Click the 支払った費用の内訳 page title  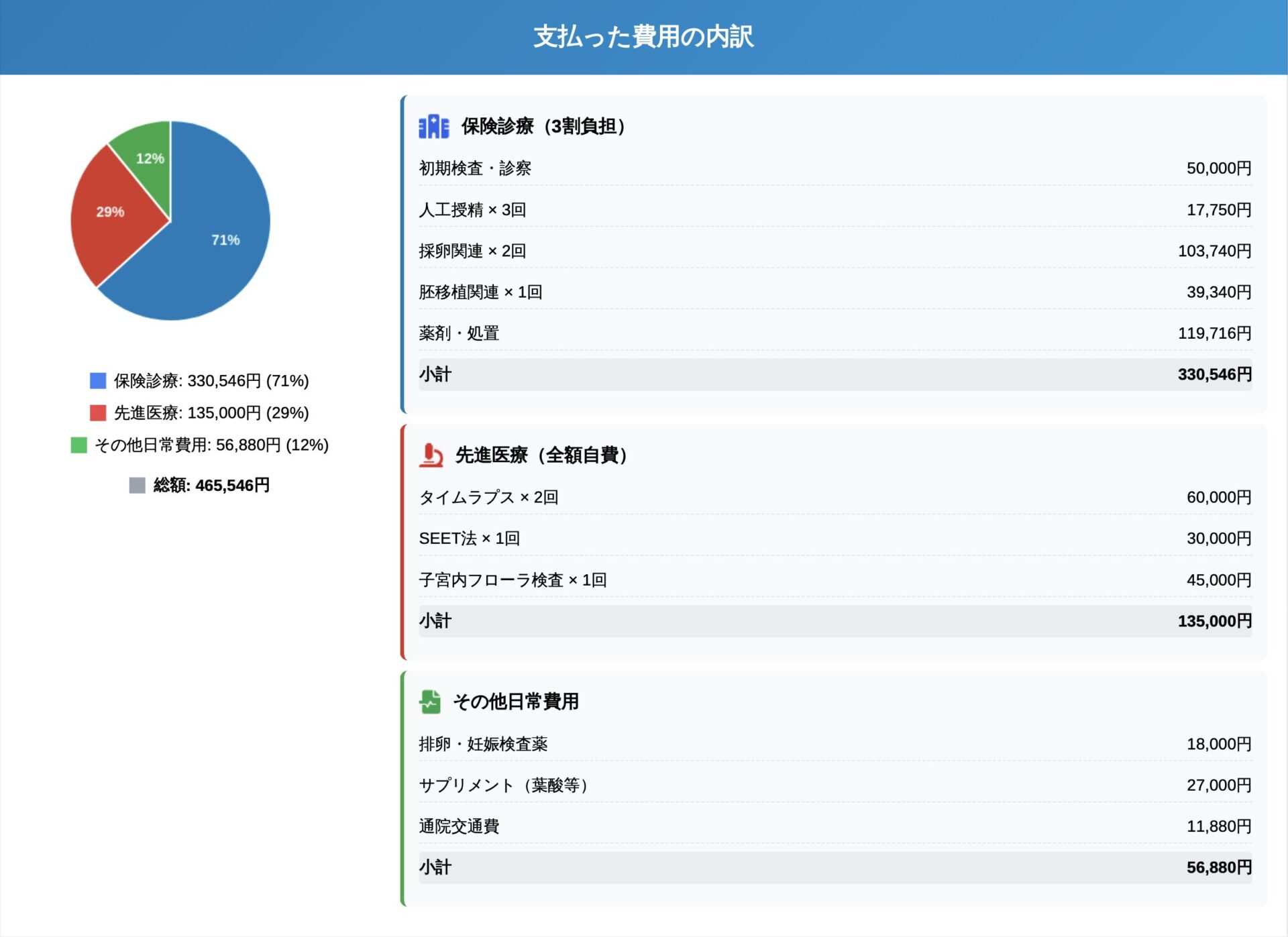pos(643,36)
